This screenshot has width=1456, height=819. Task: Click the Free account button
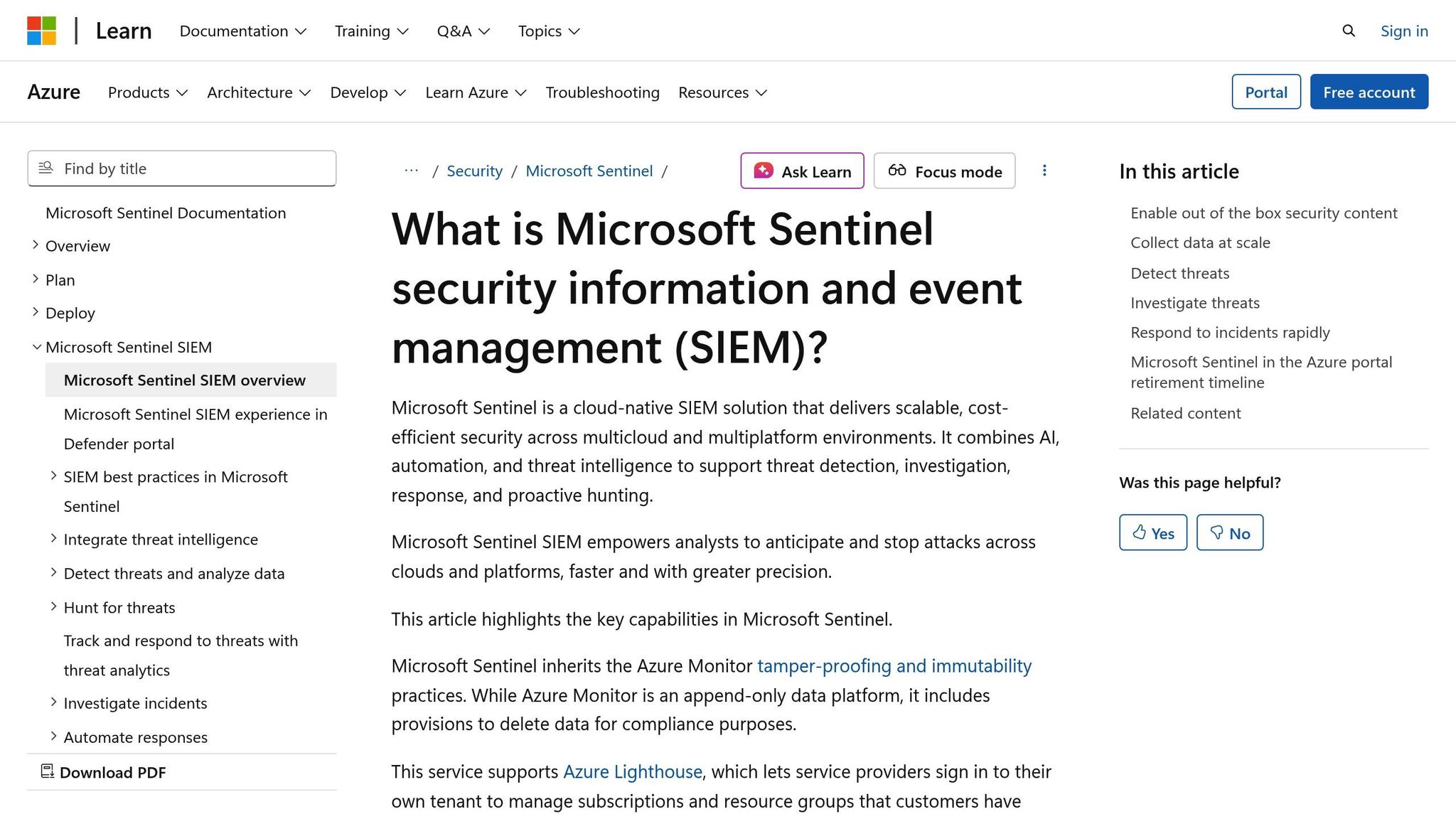(x=1369, y=92)
